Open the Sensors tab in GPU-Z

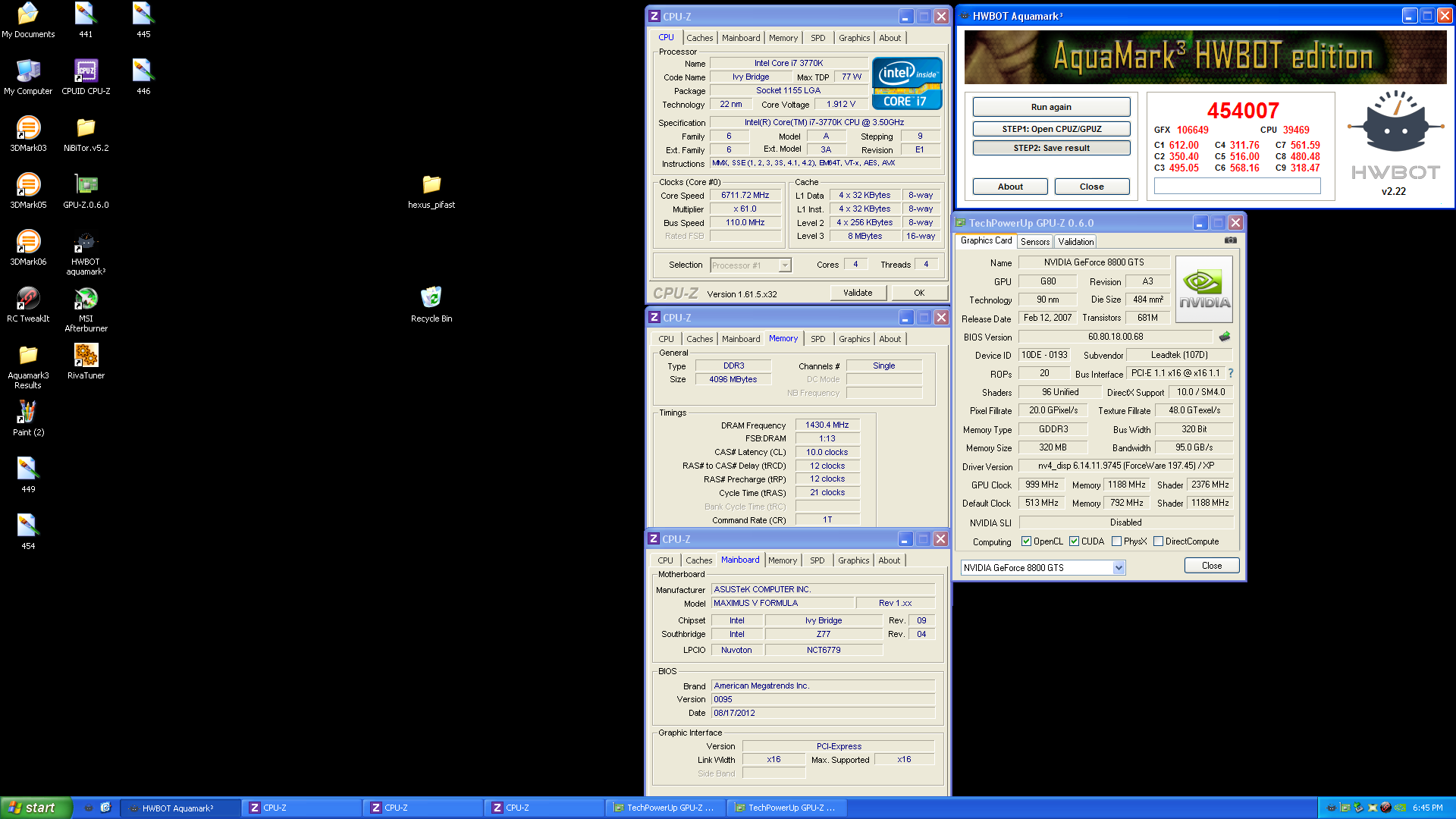[1035, 242]
